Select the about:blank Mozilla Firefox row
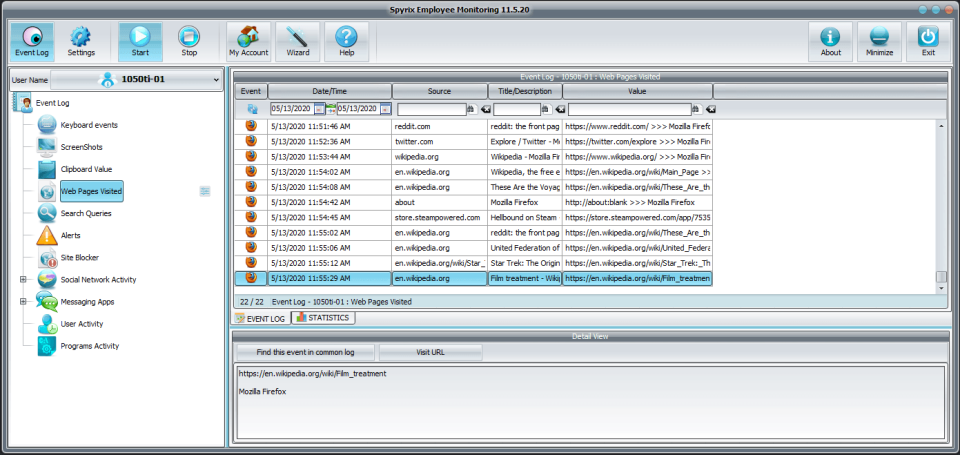The image size is (960, 455). click(x=474, y=202)
